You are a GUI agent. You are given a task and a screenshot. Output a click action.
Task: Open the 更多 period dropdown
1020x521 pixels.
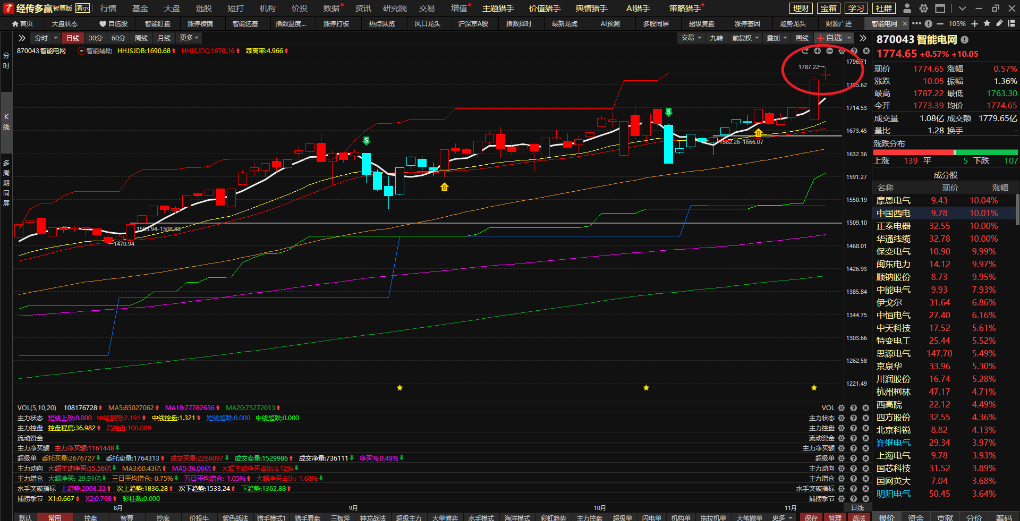pos(186,37)
